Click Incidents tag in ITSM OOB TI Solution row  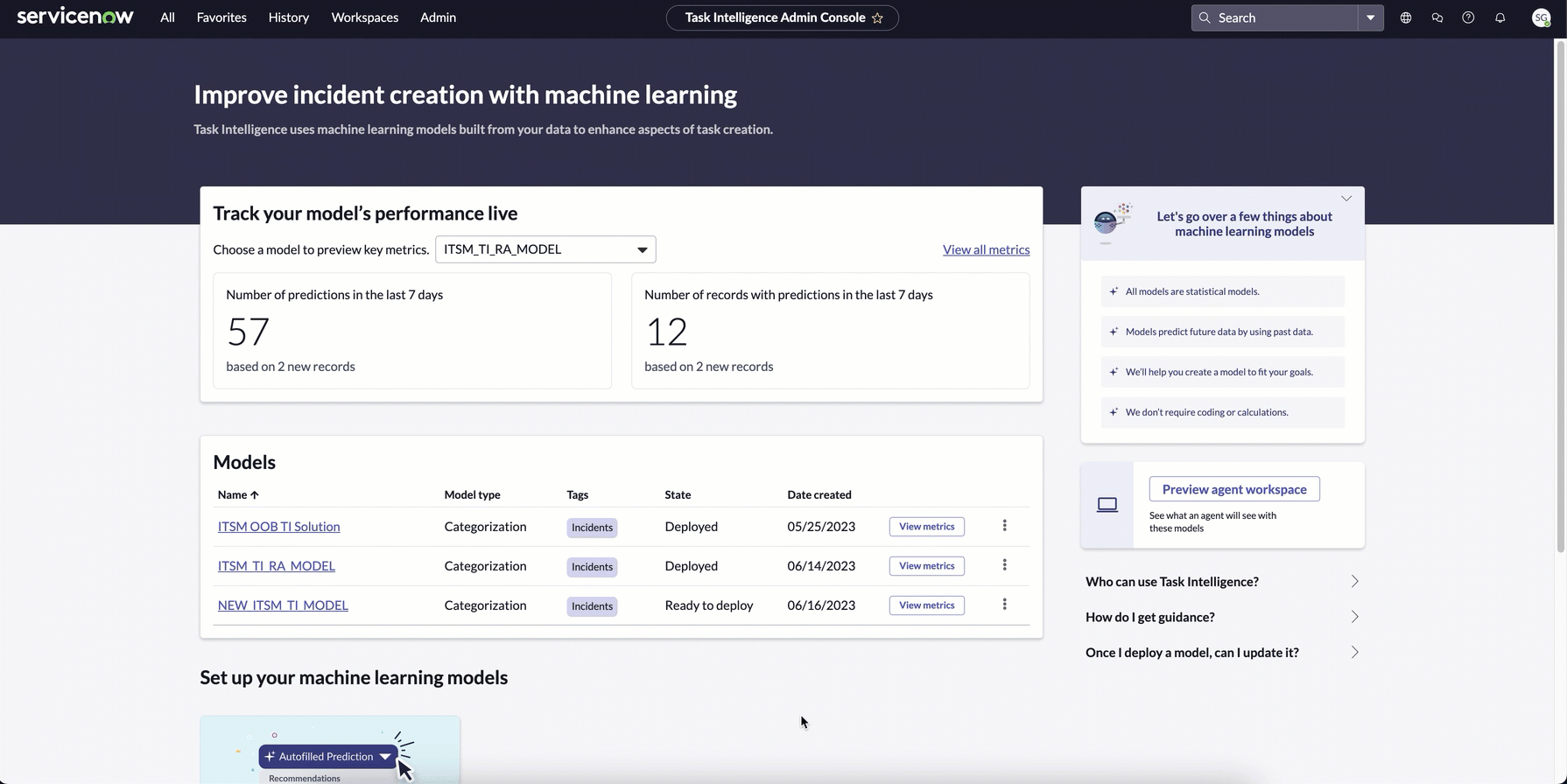coord(592,528)
